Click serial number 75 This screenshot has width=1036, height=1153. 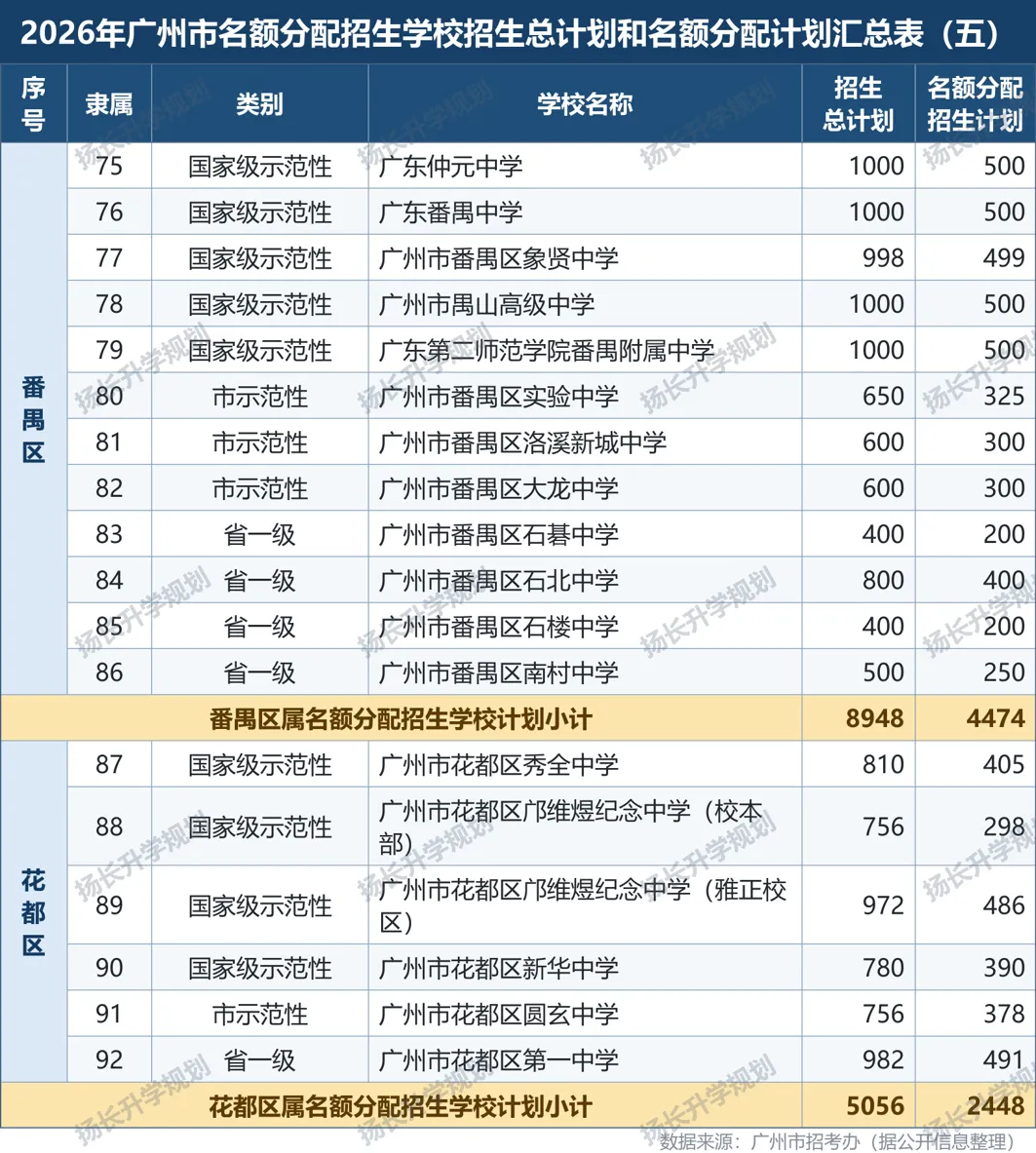coord(109,167)
